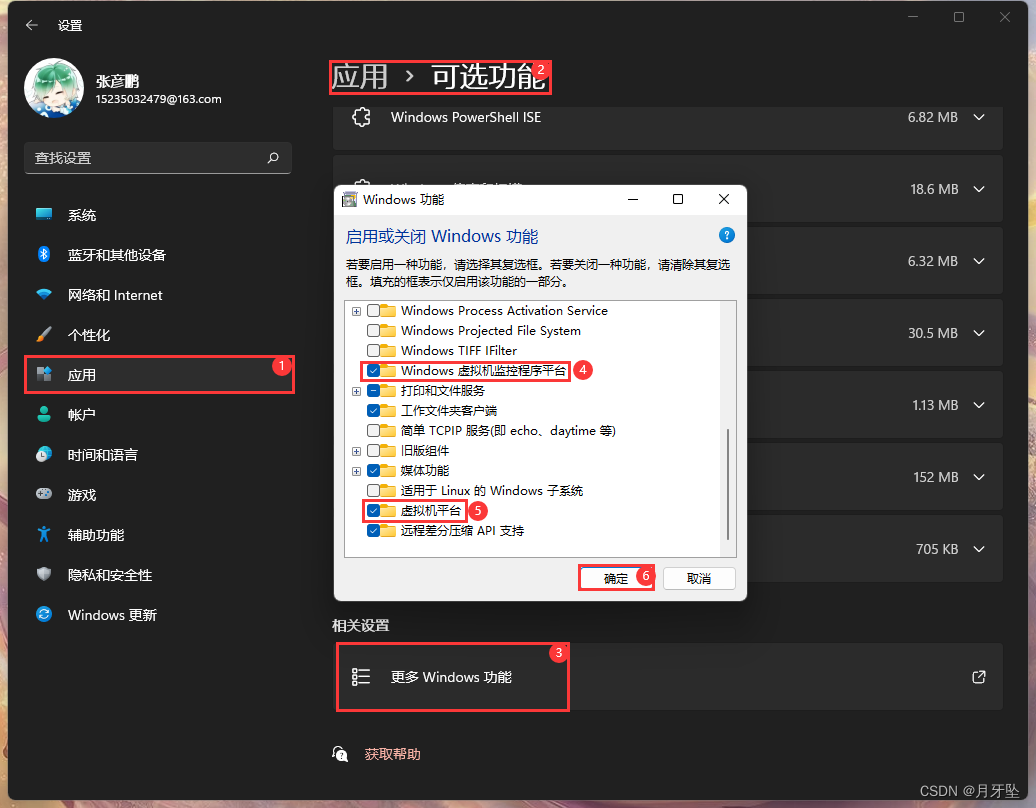Image resolution: width=1036 pixels, height=808 pixels.
Task: Click the 获取帮助 link
Action: point(392,754)
